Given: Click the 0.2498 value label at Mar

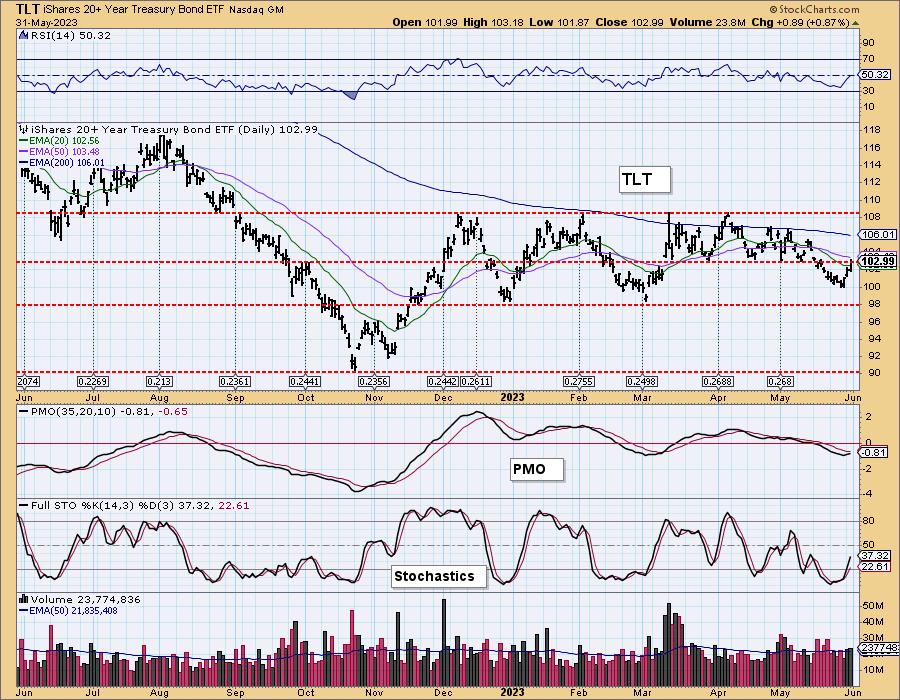Looking at the screenshot, I should (642, 382).
